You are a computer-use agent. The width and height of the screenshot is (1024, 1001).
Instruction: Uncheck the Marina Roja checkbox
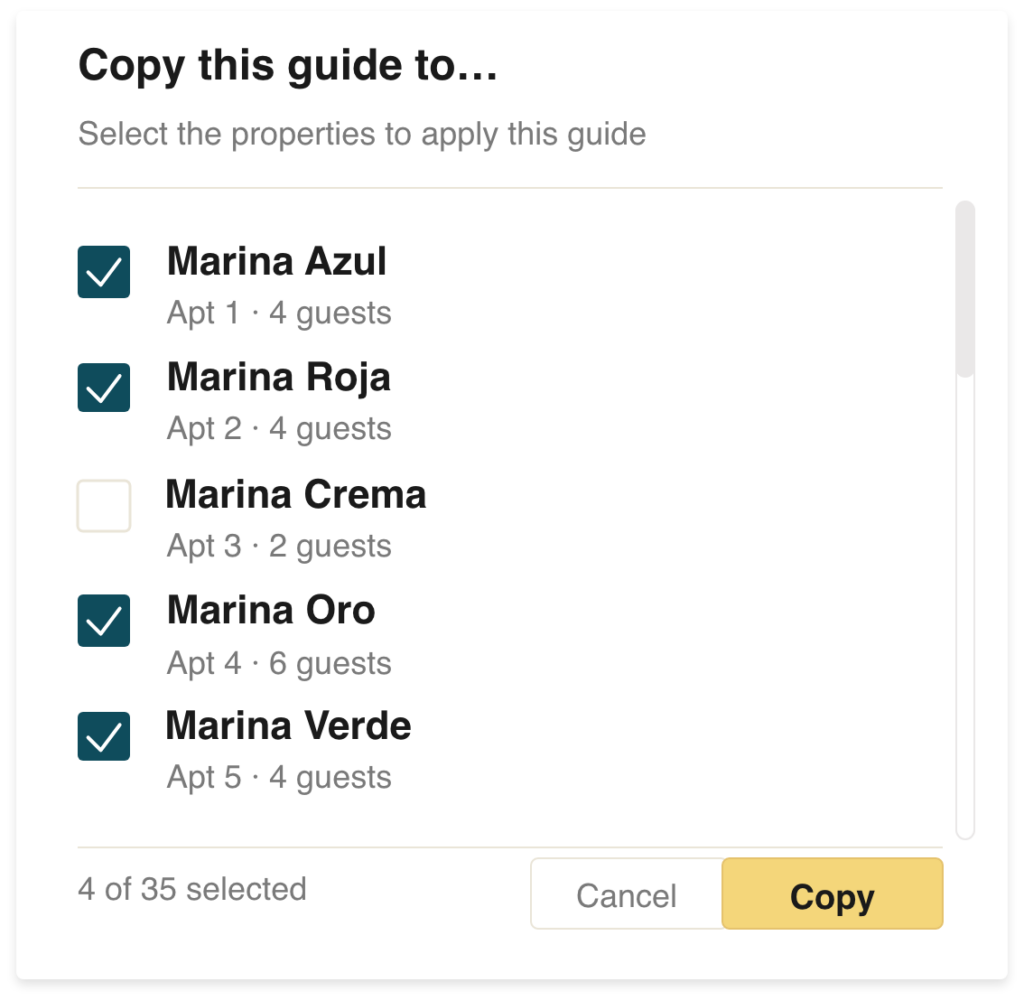pyautogui.click(x=104, y=387)
